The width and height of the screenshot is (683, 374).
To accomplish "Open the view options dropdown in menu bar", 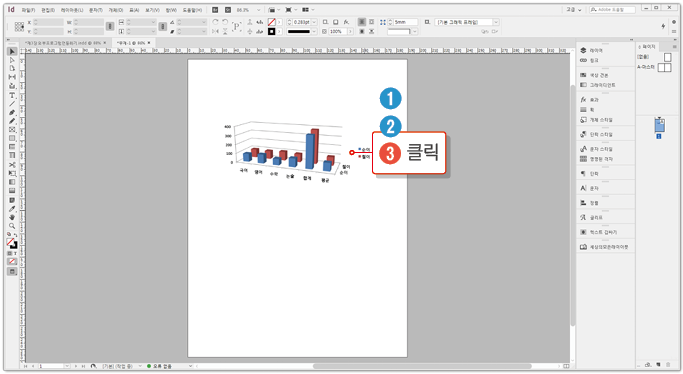I will tap(274, 10).
